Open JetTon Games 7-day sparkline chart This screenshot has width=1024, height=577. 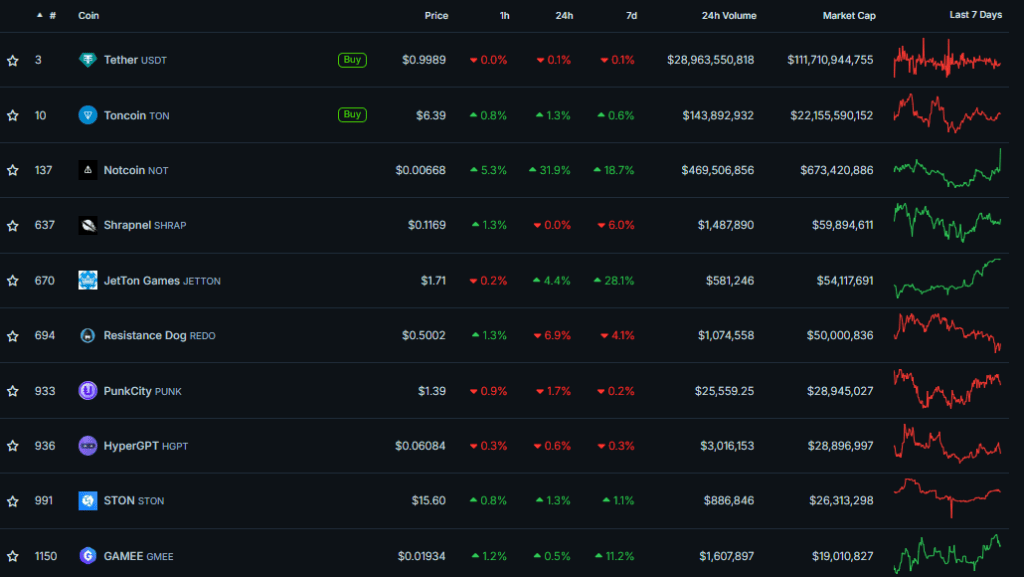pos(947,279)
